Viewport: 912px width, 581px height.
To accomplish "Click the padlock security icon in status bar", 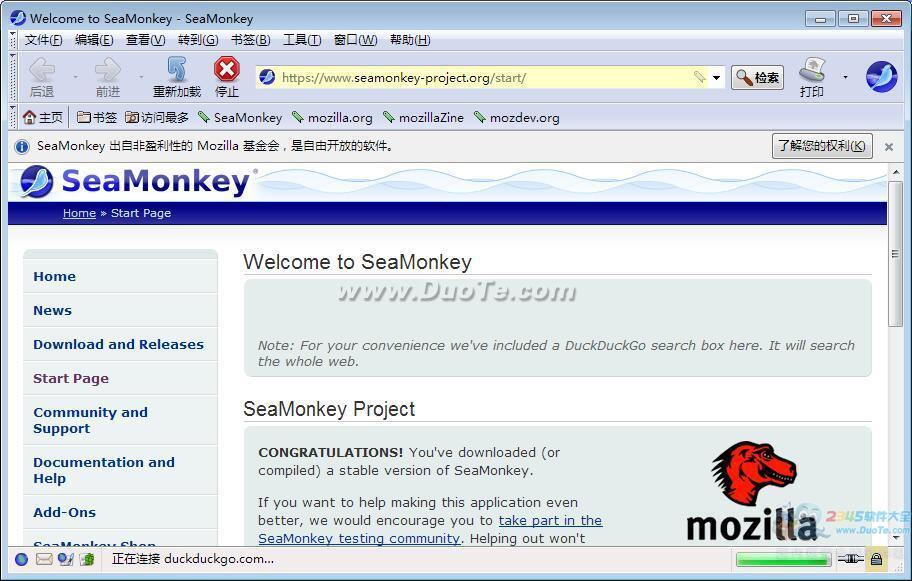I will pos(876,559).
